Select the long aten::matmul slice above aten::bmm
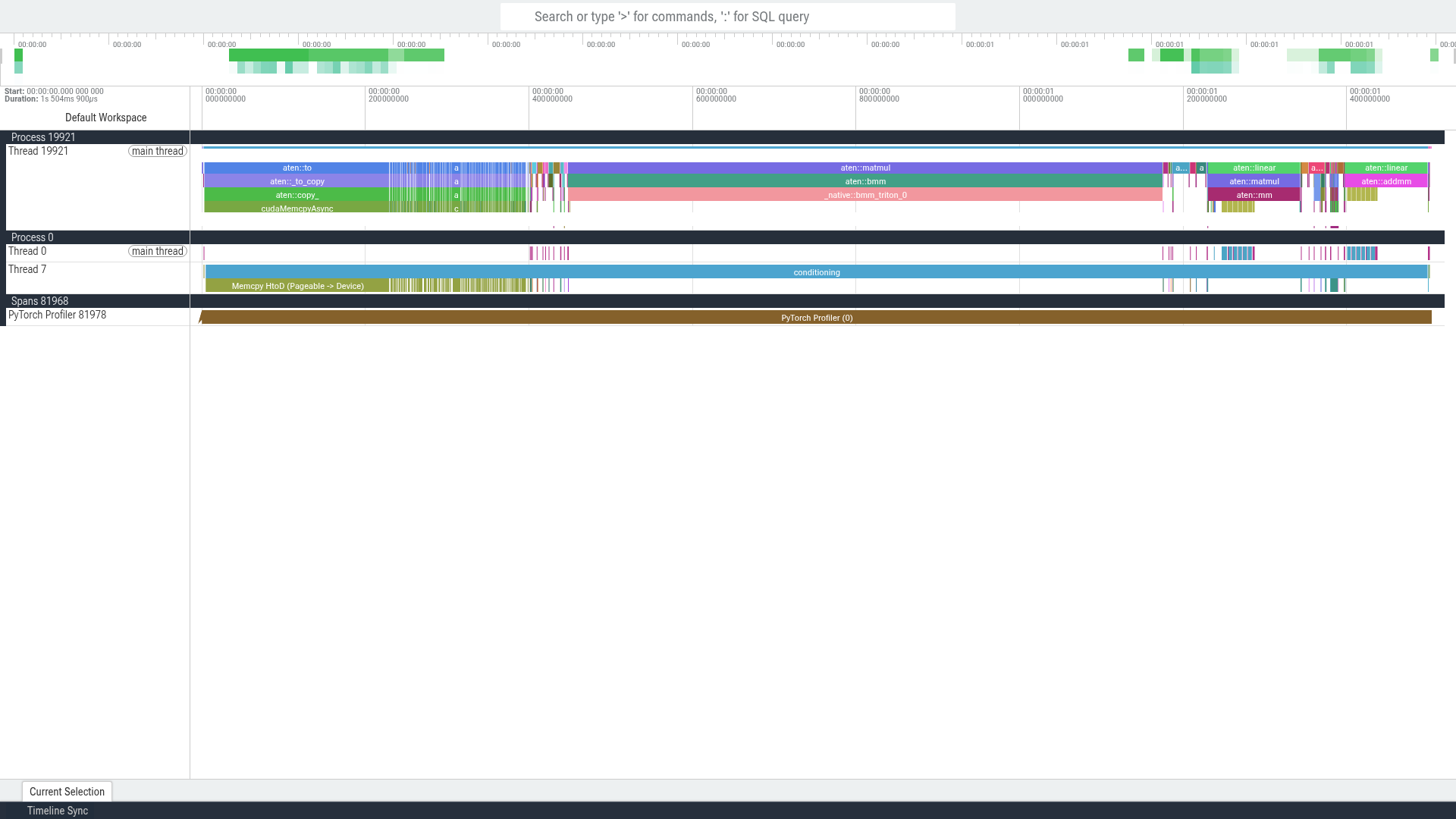Viewport: 1456px width, 819px height. (x=865, y=168)
